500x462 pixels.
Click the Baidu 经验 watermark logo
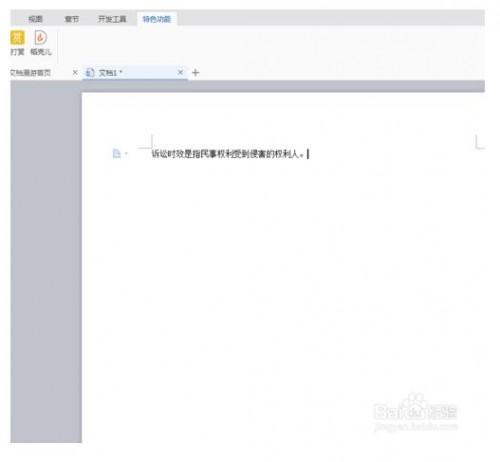416,411
